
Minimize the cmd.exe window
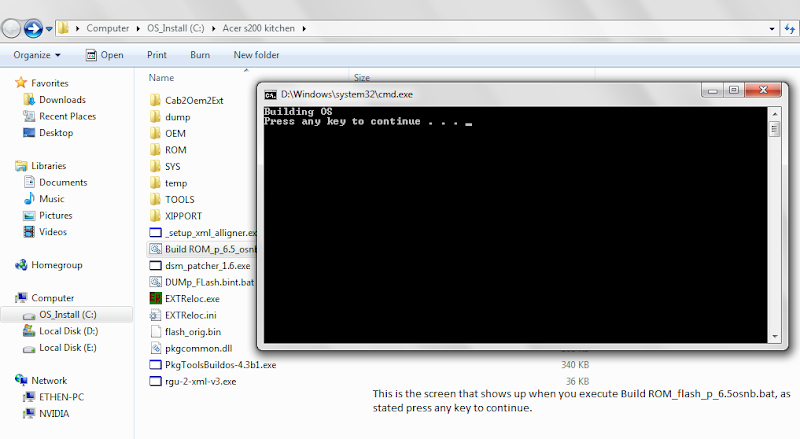[713, 90]
